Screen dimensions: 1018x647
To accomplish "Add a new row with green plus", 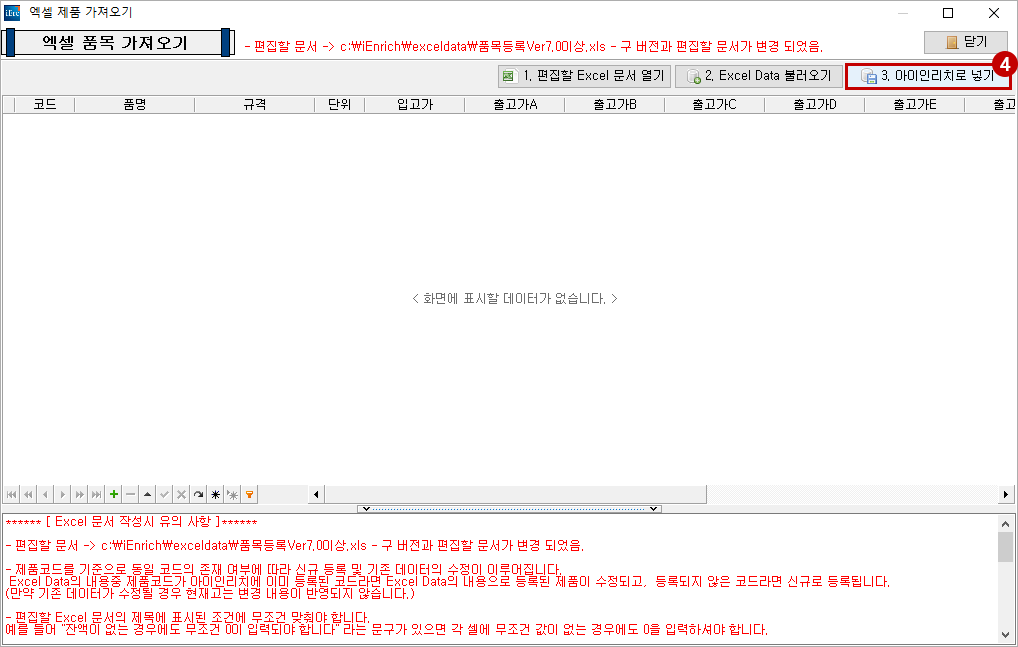I will pos(114,494).
